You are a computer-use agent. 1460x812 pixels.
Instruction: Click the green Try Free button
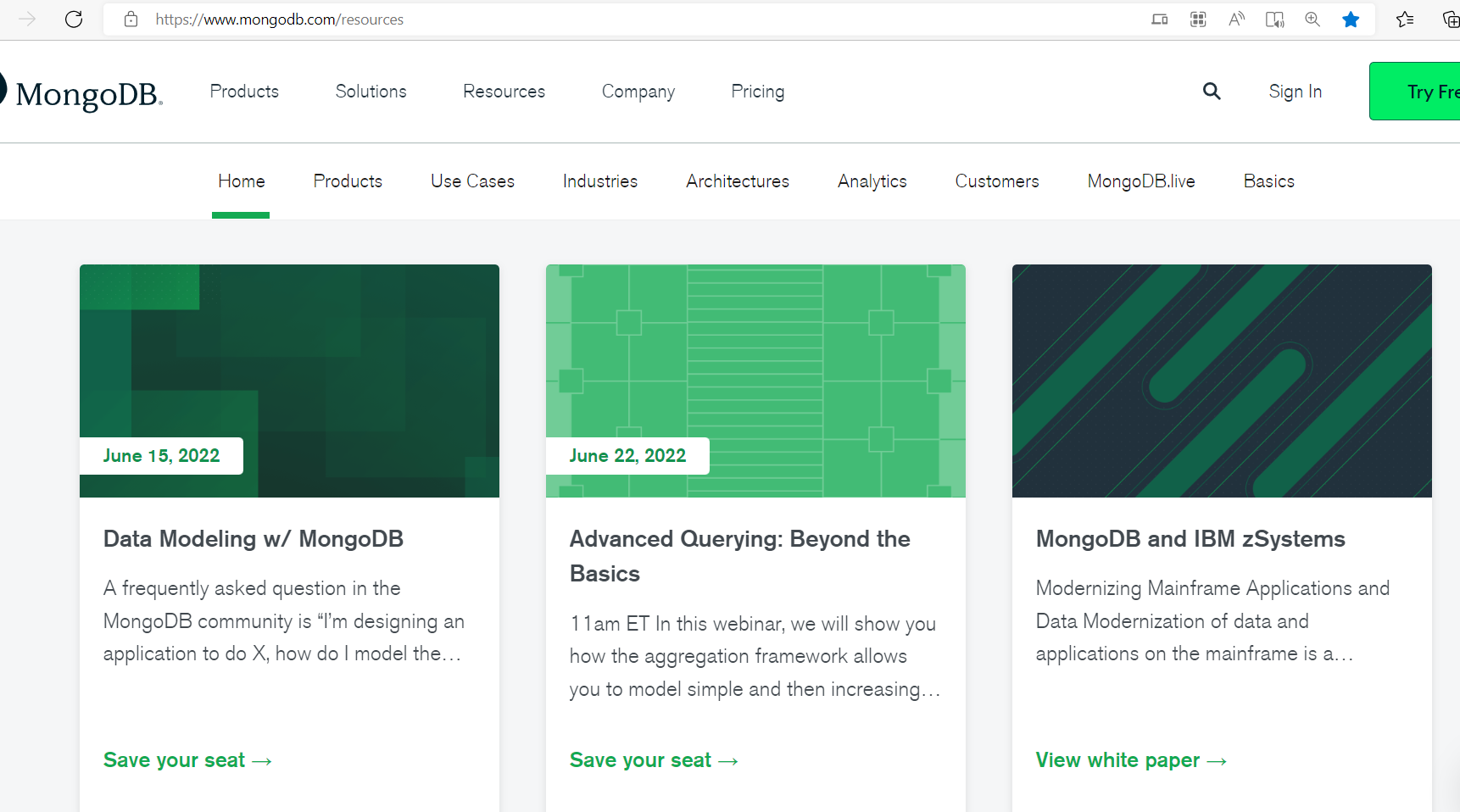pyautogui.click(x=1414, y=91)
